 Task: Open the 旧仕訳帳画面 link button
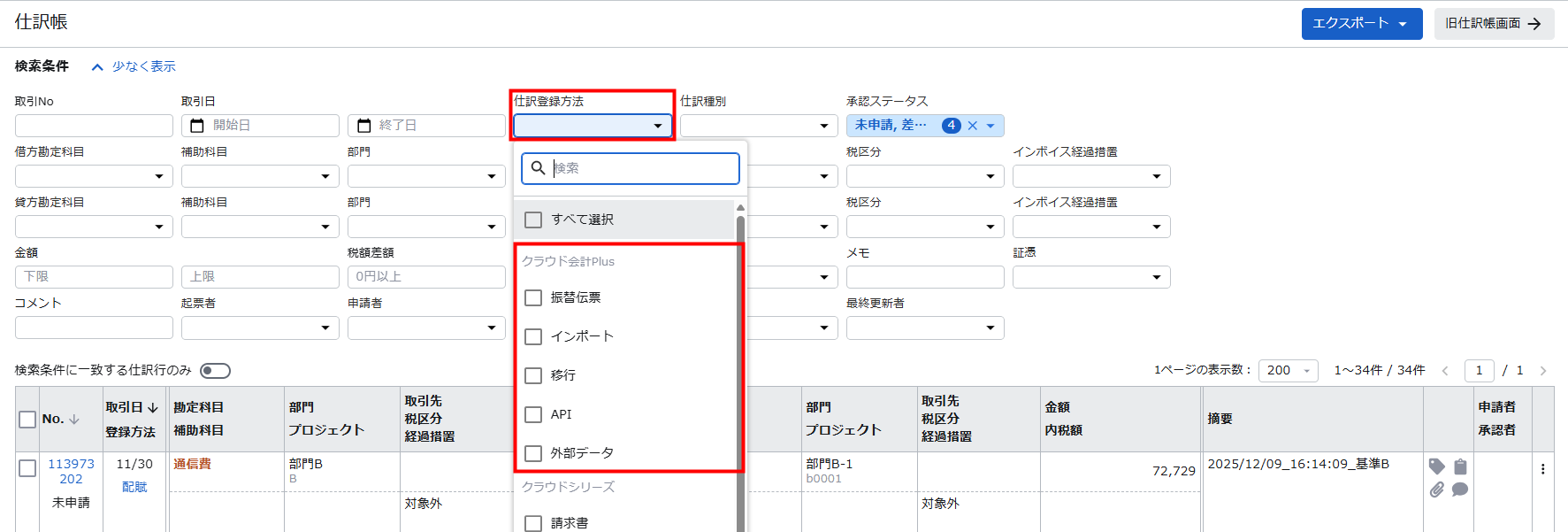click(x=1493, y=24)
